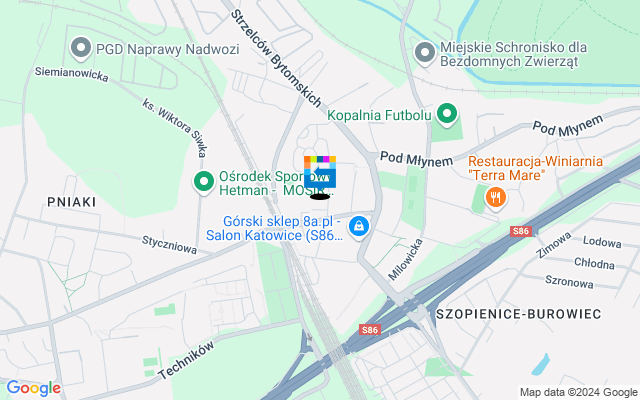
Task: Select the SZOPIENICE-BUROWIEC district label
Action: click(x=519, y=314)
